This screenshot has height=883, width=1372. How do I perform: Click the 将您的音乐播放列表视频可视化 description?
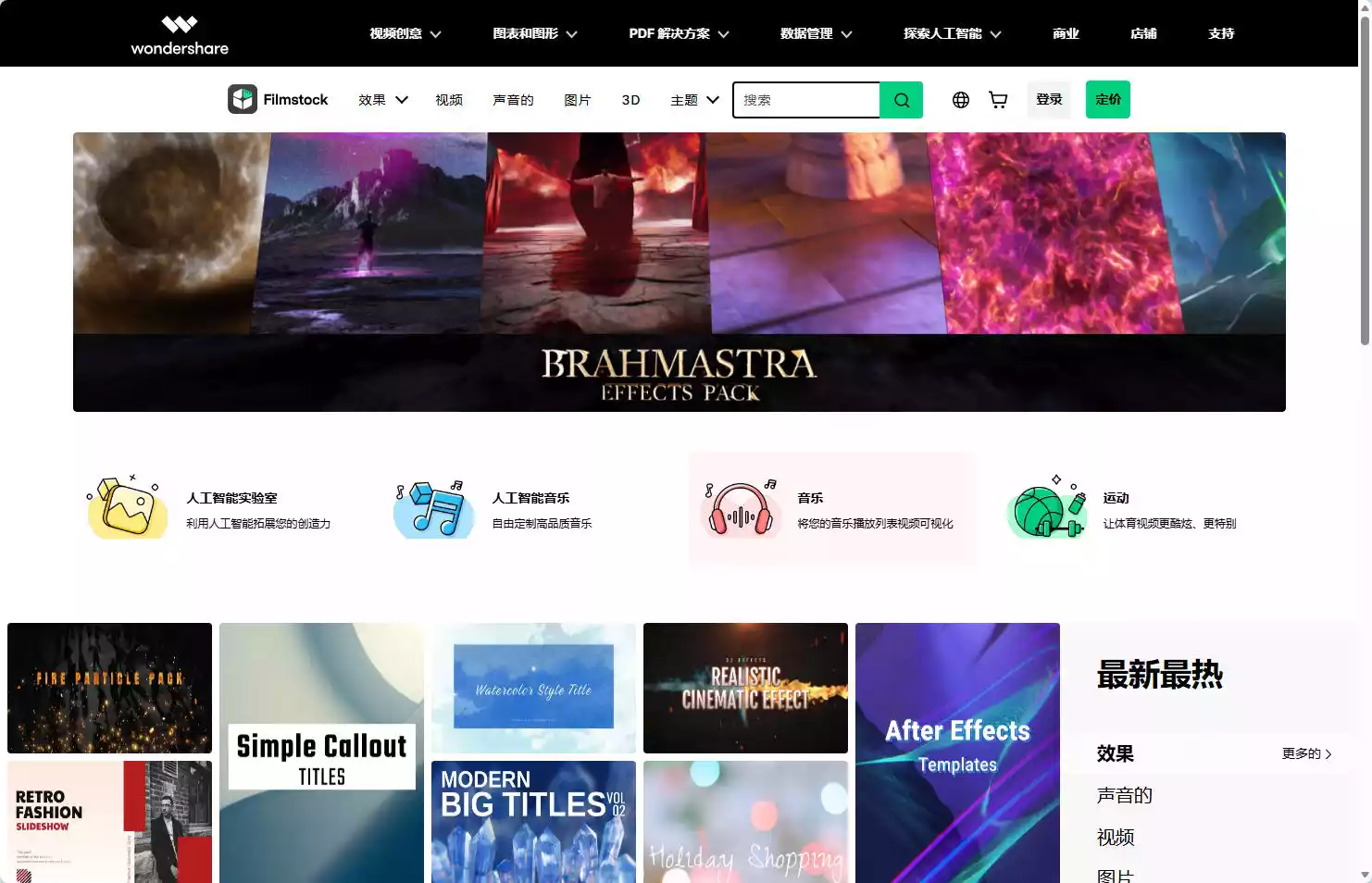875,524
